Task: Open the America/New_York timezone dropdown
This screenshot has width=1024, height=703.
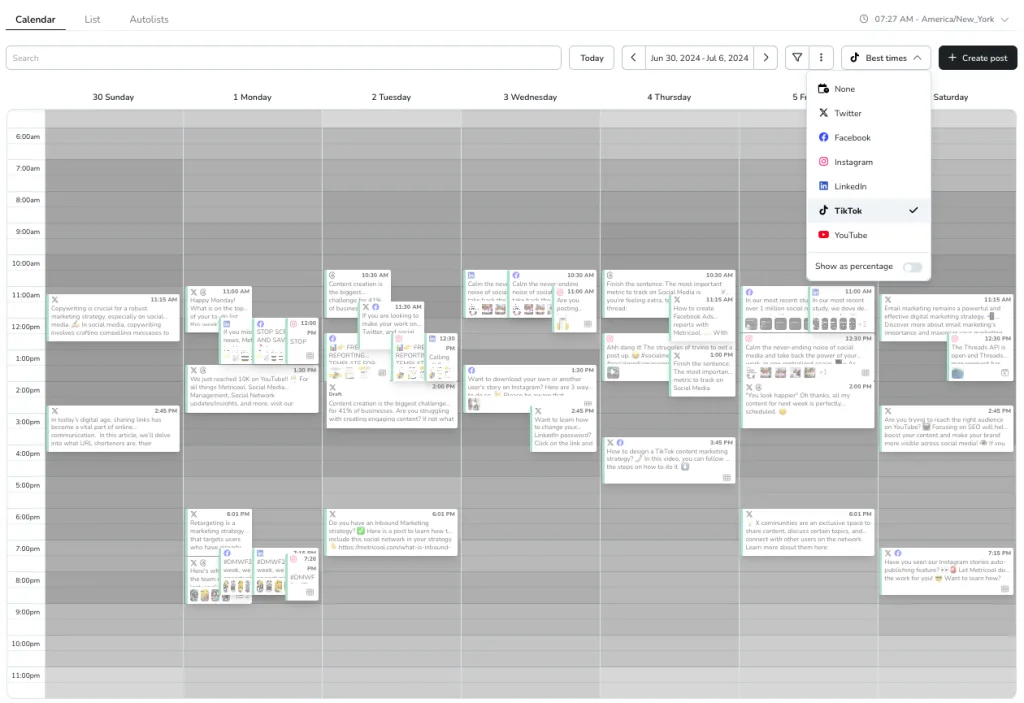Action: 933,19
